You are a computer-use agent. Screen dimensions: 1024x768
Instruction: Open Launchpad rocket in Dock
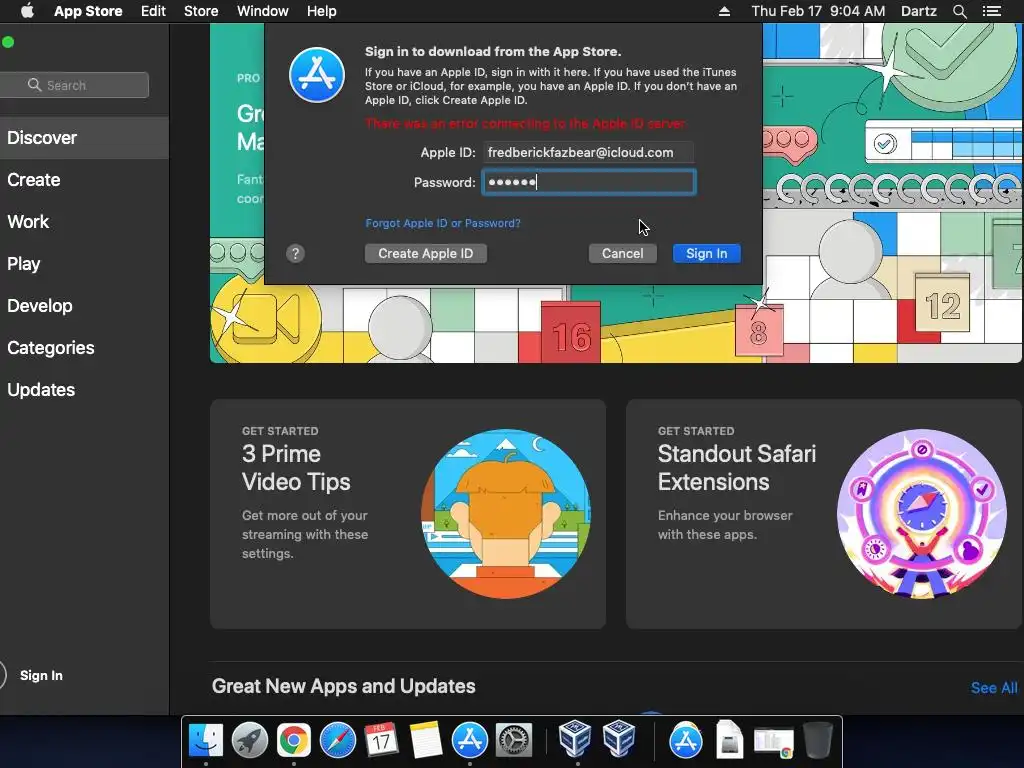(x=249, y=741)
